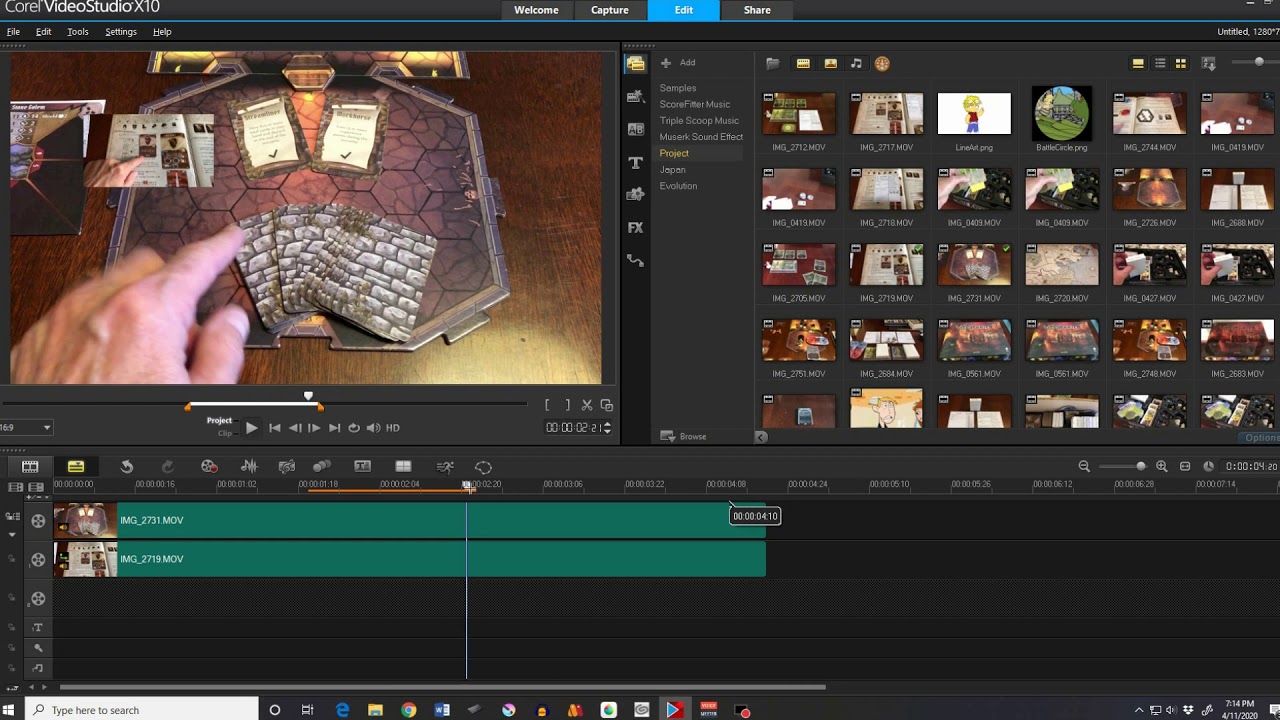Play the preview
The height and width of the screenshot is (720, 1280).
click(251, 428)
